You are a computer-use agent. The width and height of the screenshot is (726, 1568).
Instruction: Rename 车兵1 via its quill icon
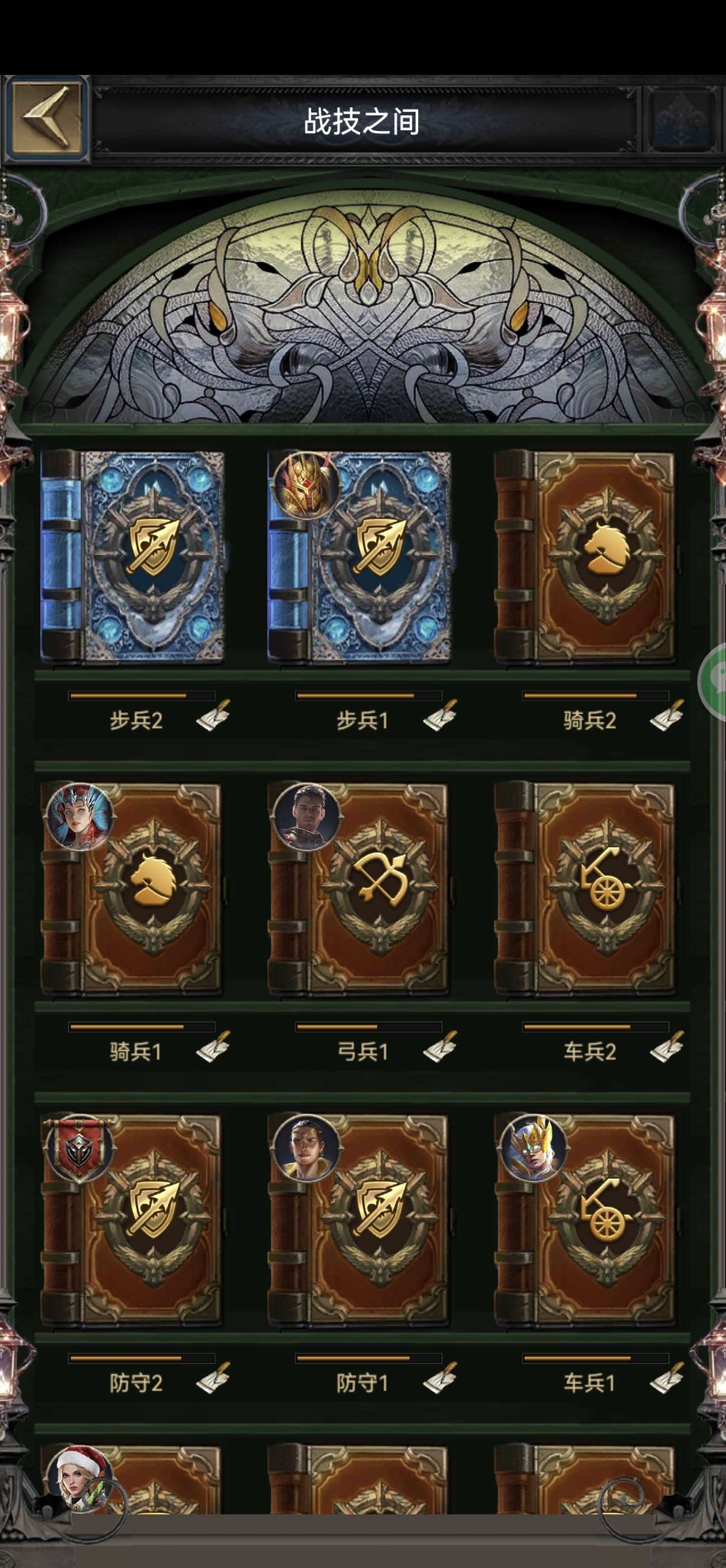pyautogui.click(x=667, y=1378)
